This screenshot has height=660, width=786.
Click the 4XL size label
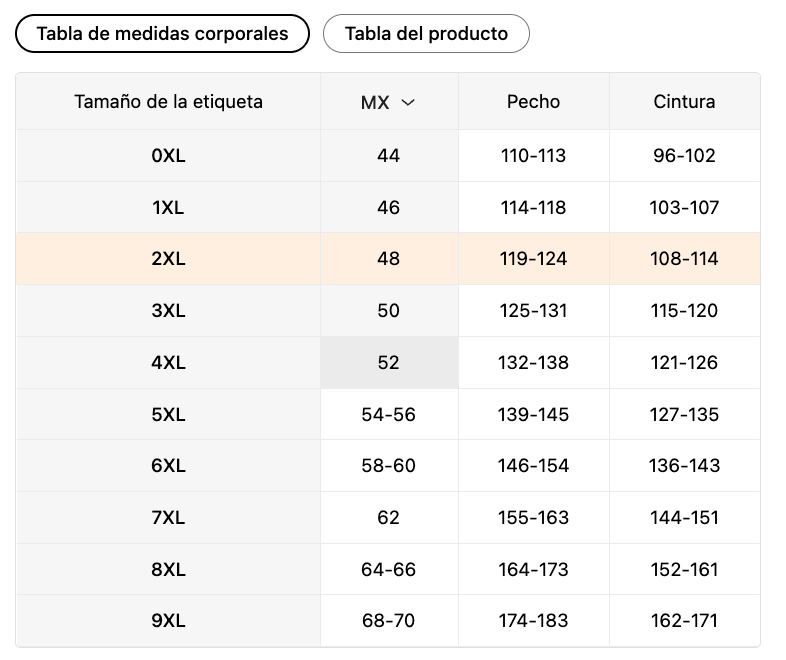tap(168, 362)
